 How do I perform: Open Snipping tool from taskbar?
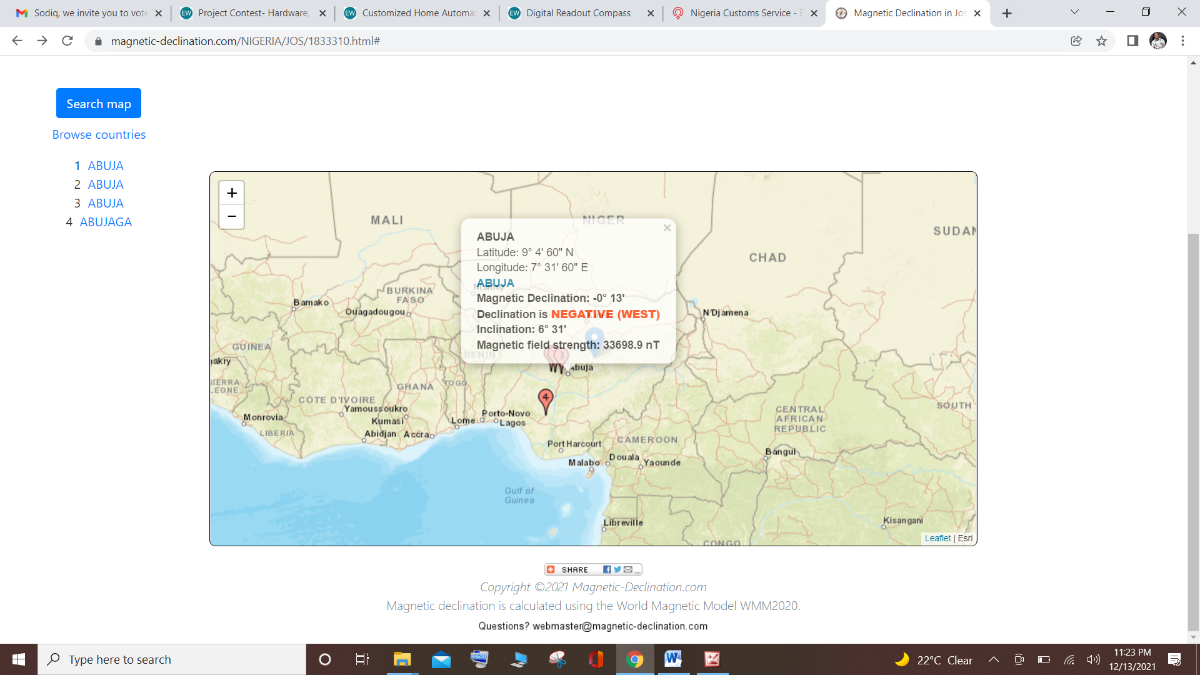click(557, 659)
